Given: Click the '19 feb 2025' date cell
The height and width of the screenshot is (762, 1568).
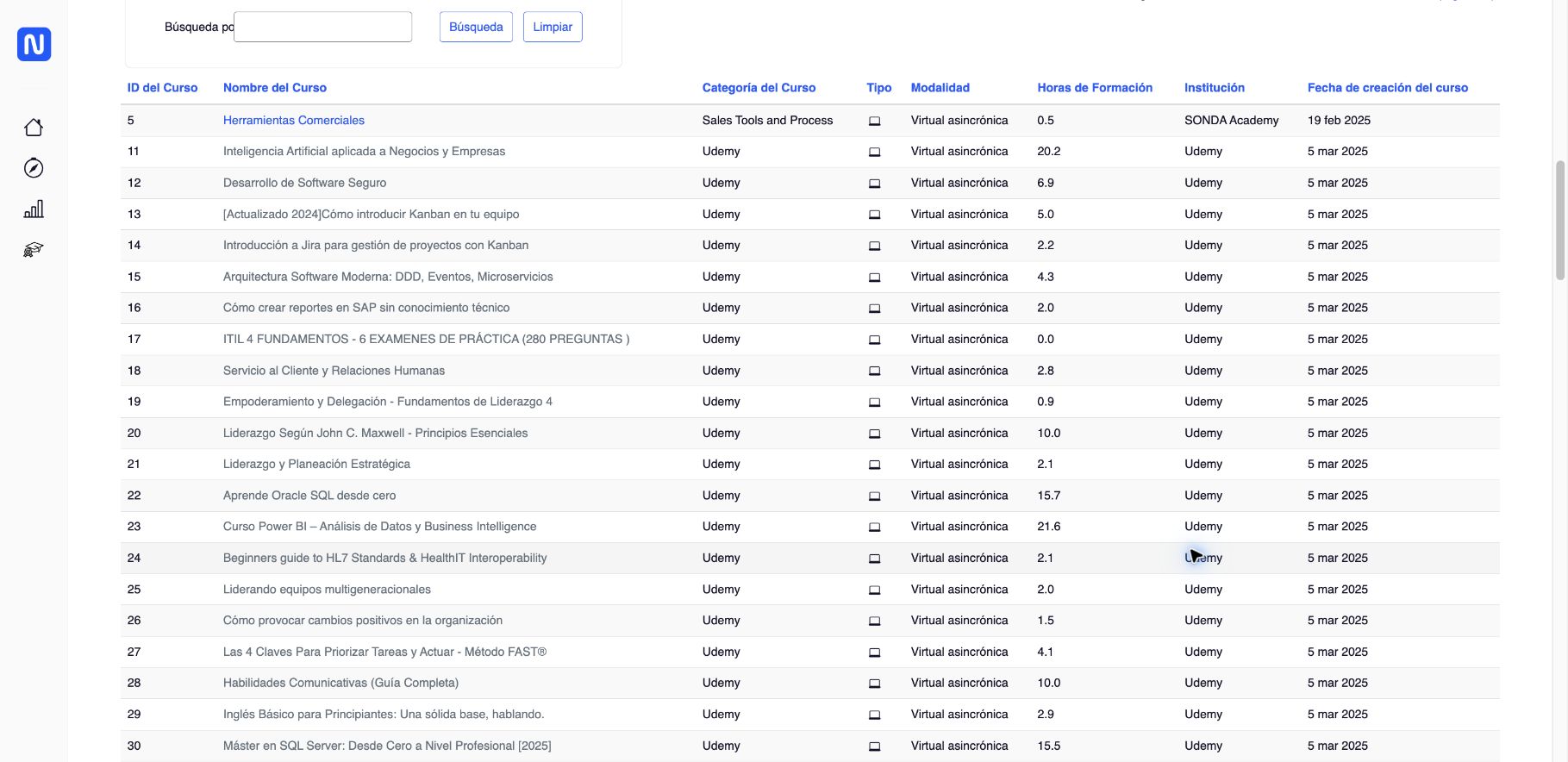Looking at the screenshot, I should pos(1339,121).
